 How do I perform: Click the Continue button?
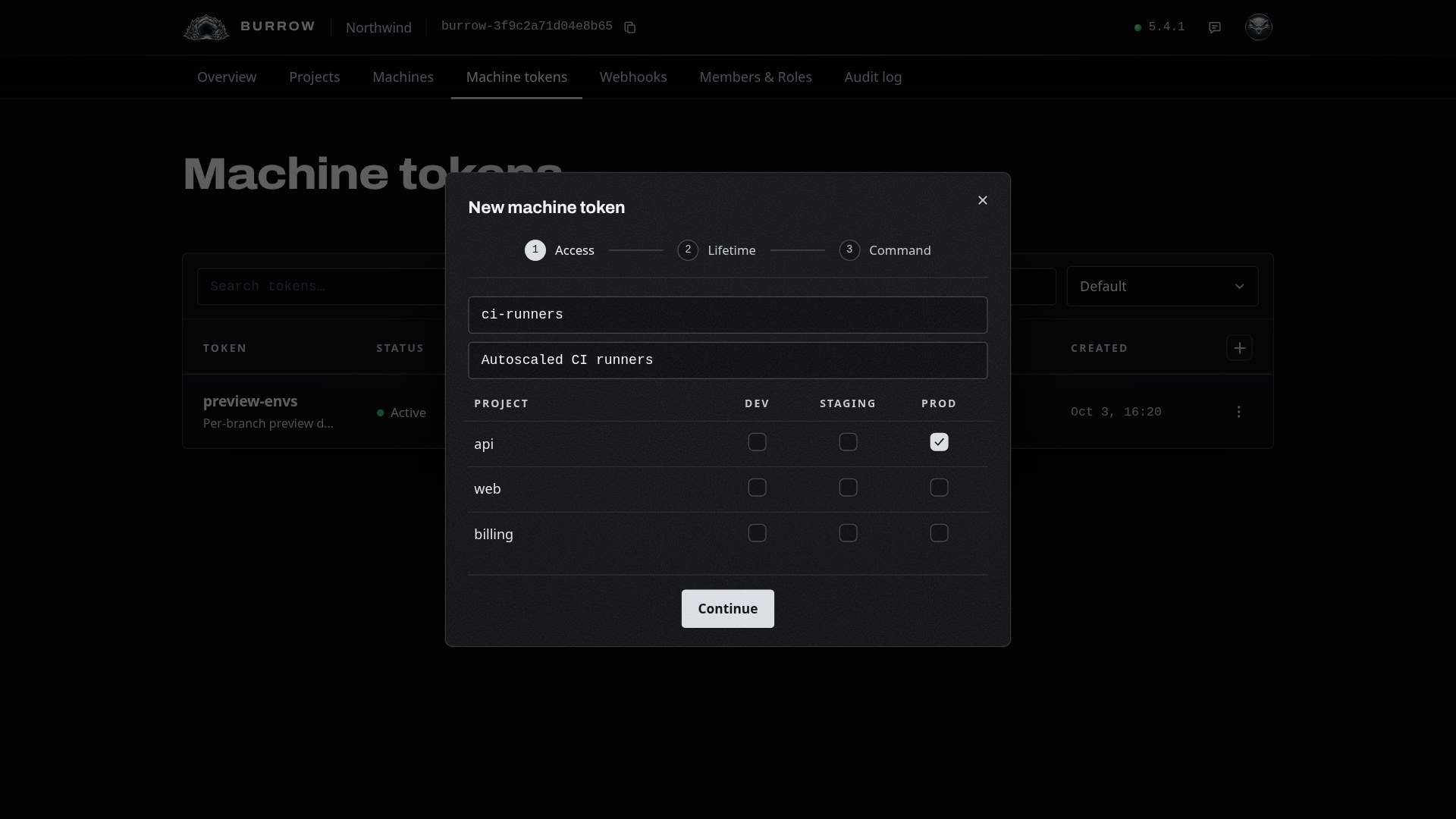click(727, 608)
